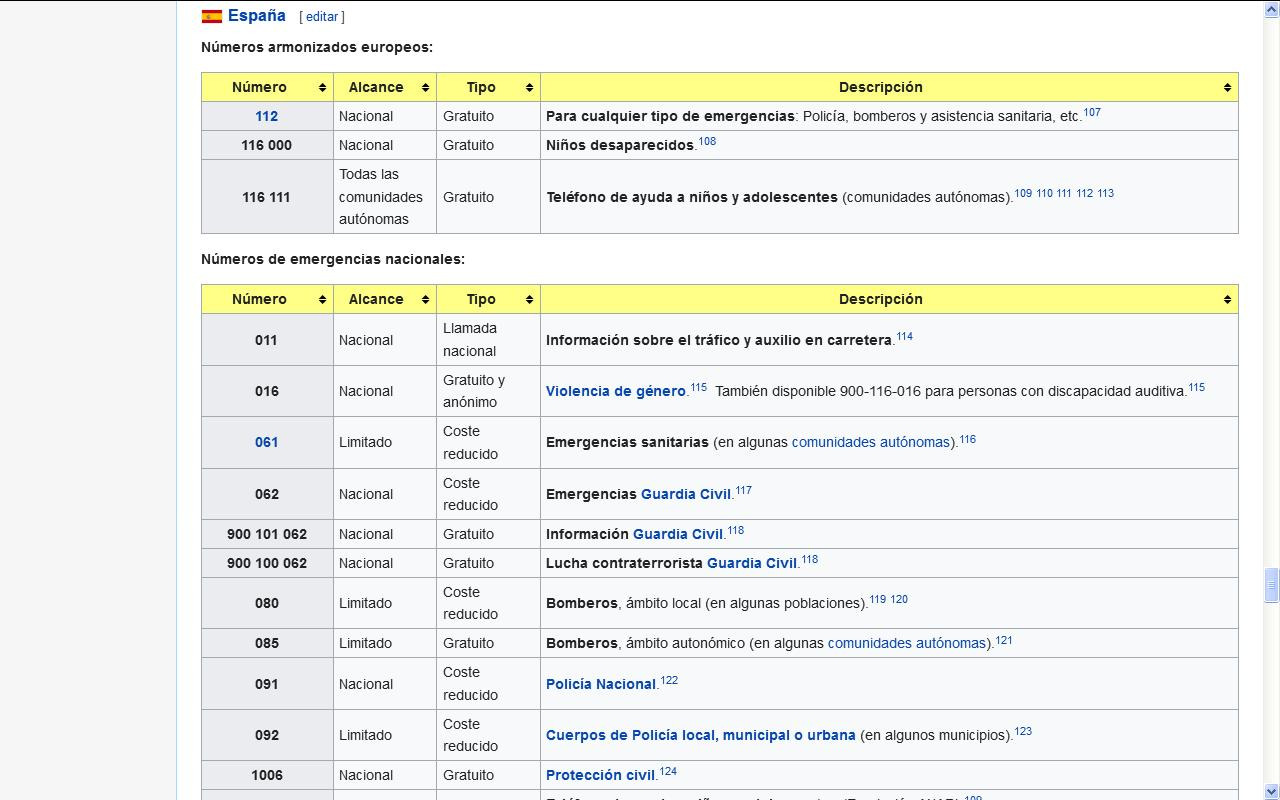Click reference 118 in the 900 101 062 row
The image size is (1280, 800).
point(735,530)
